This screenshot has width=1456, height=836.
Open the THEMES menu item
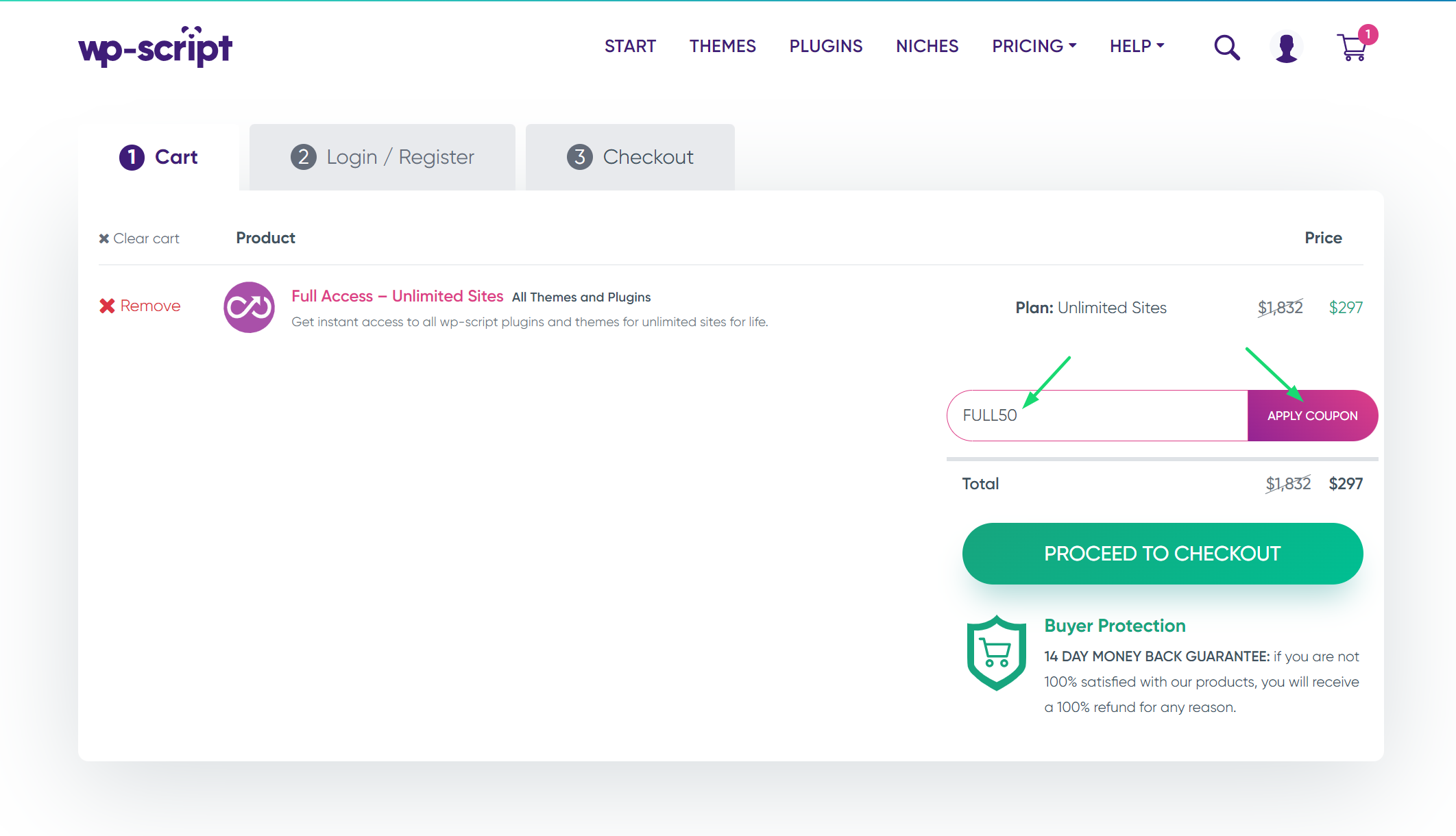[723, 46]
